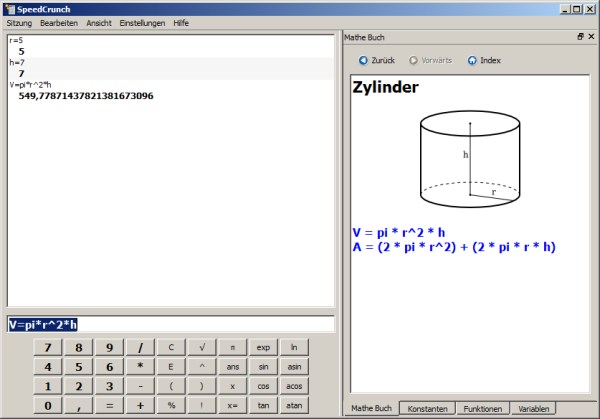Click the percent keypad button

171,406
